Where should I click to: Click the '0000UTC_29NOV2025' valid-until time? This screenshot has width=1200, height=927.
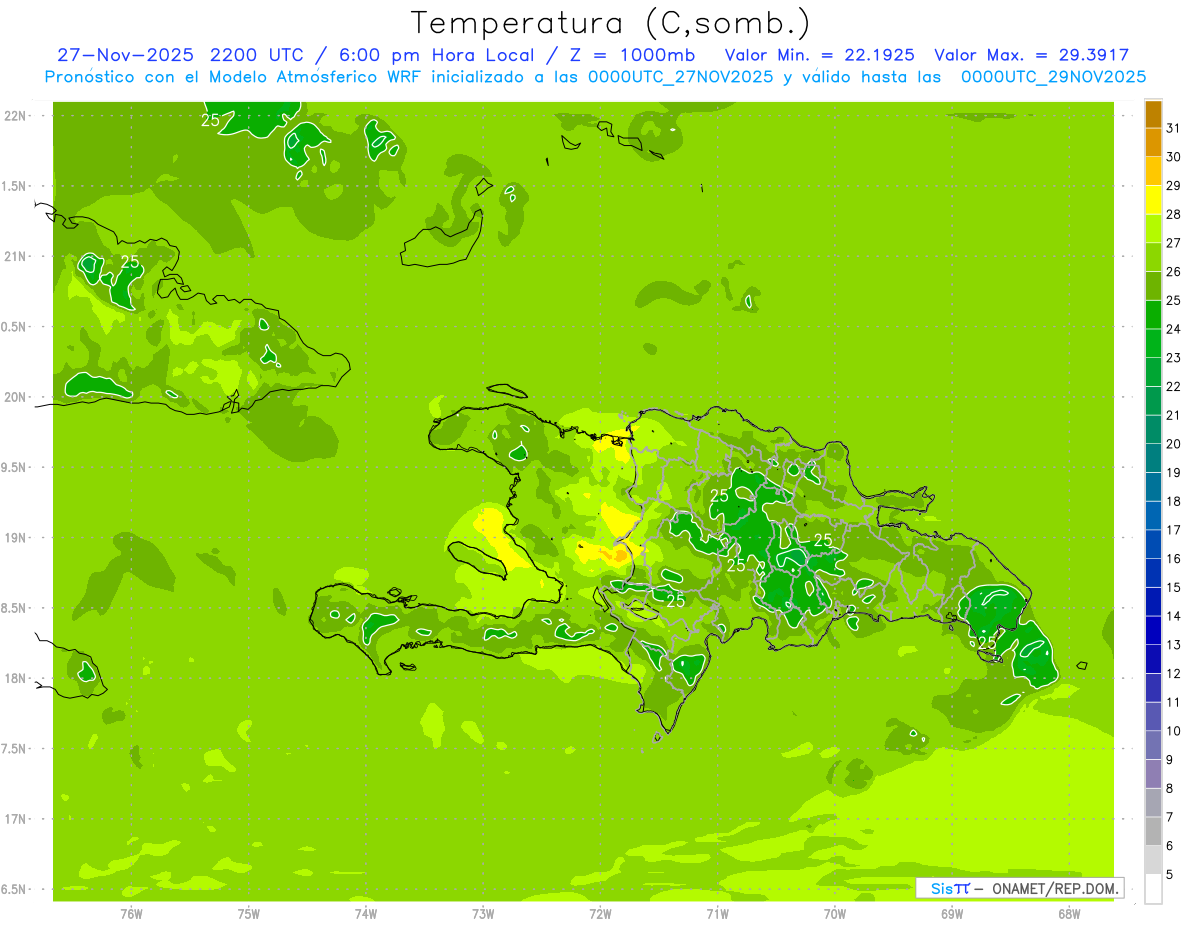(x=1053, y=77)
